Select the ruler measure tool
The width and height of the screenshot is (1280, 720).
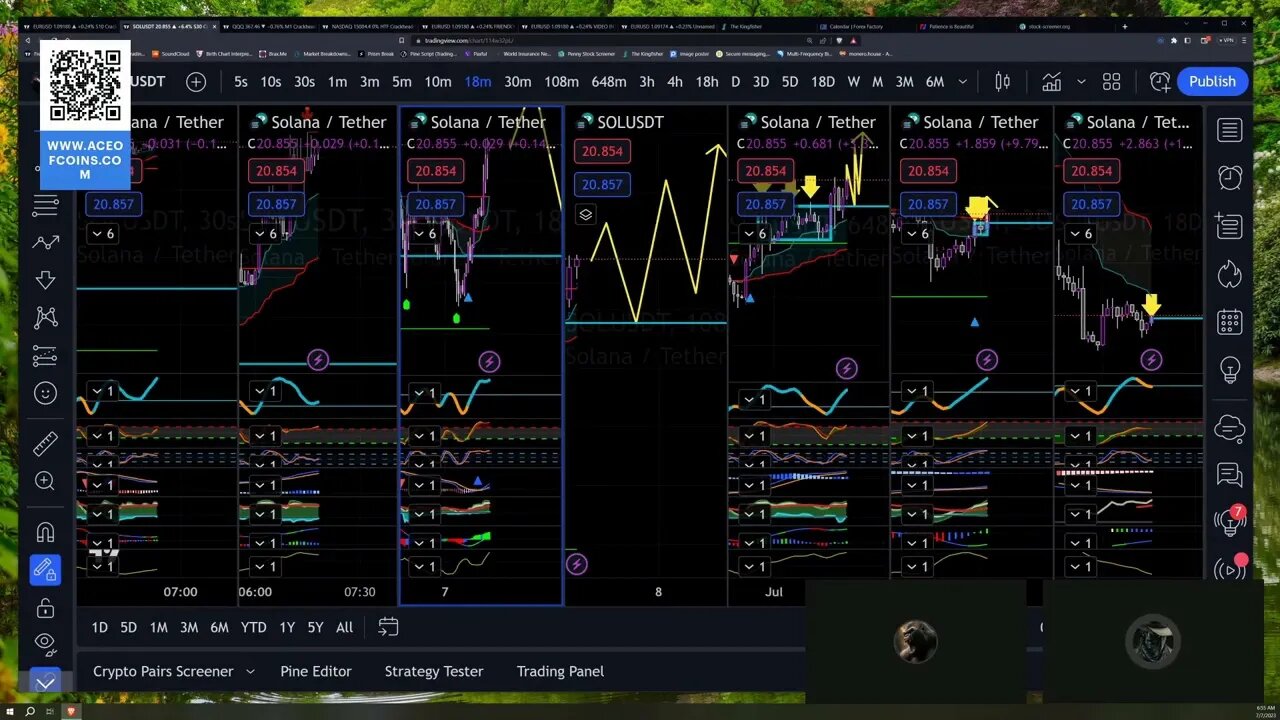pyautogui.click(x=45, y=444)
